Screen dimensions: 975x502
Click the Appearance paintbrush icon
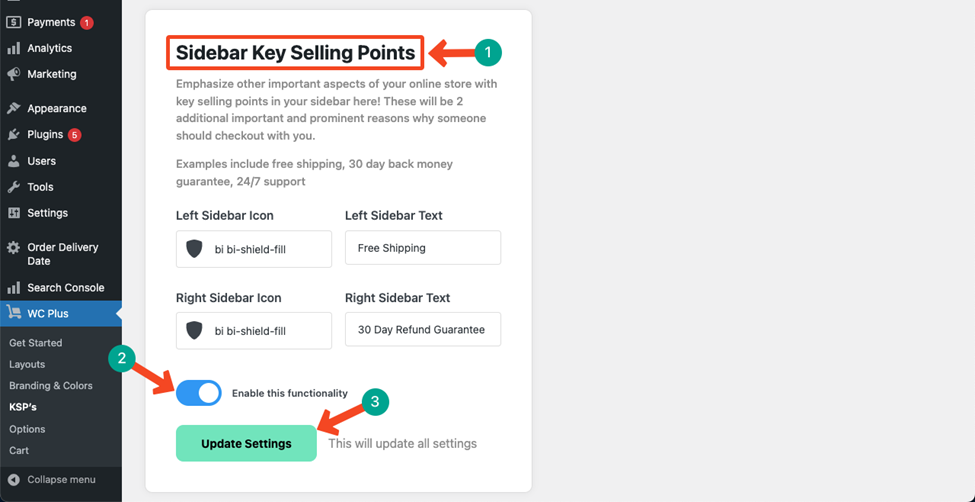pos(14,109)
